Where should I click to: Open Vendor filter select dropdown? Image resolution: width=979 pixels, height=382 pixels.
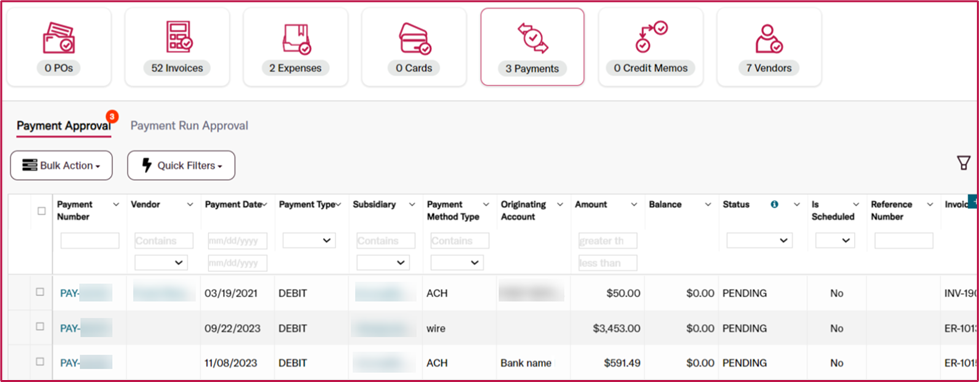coord(161,263)
